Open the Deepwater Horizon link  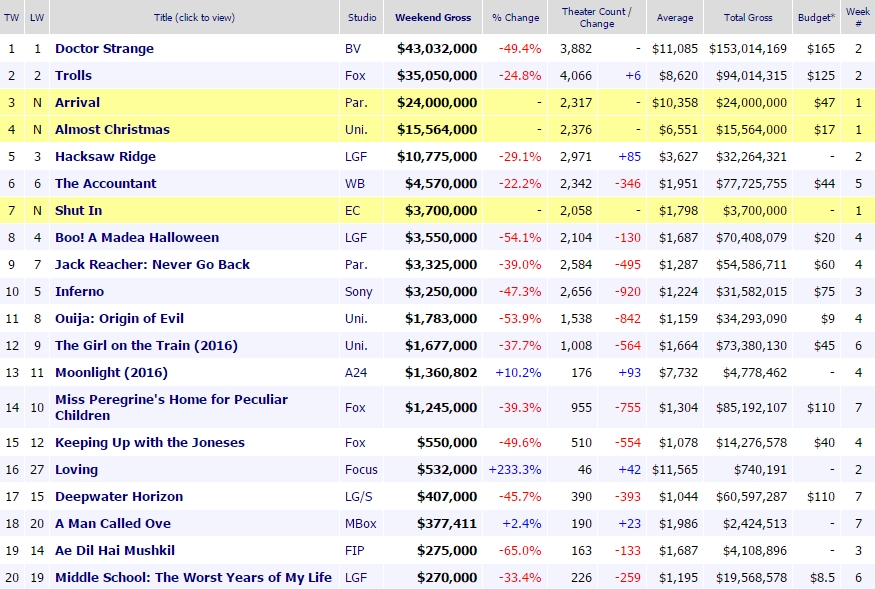pos(119,497)
